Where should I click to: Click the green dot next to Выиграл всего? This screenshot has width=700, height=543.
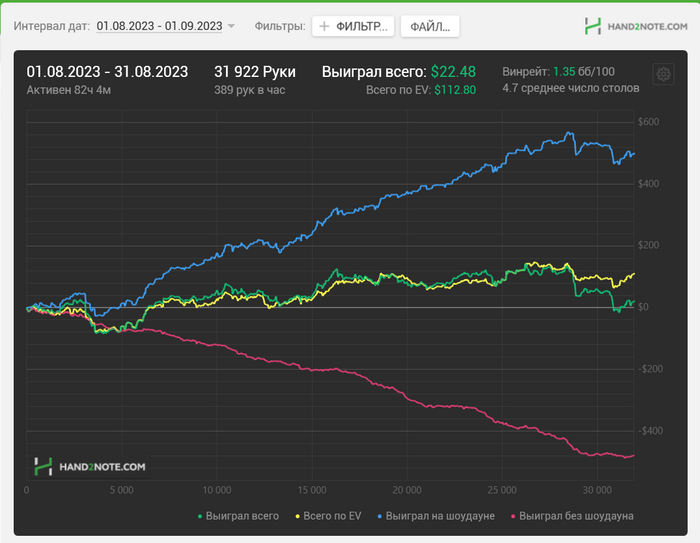[200, 517]
